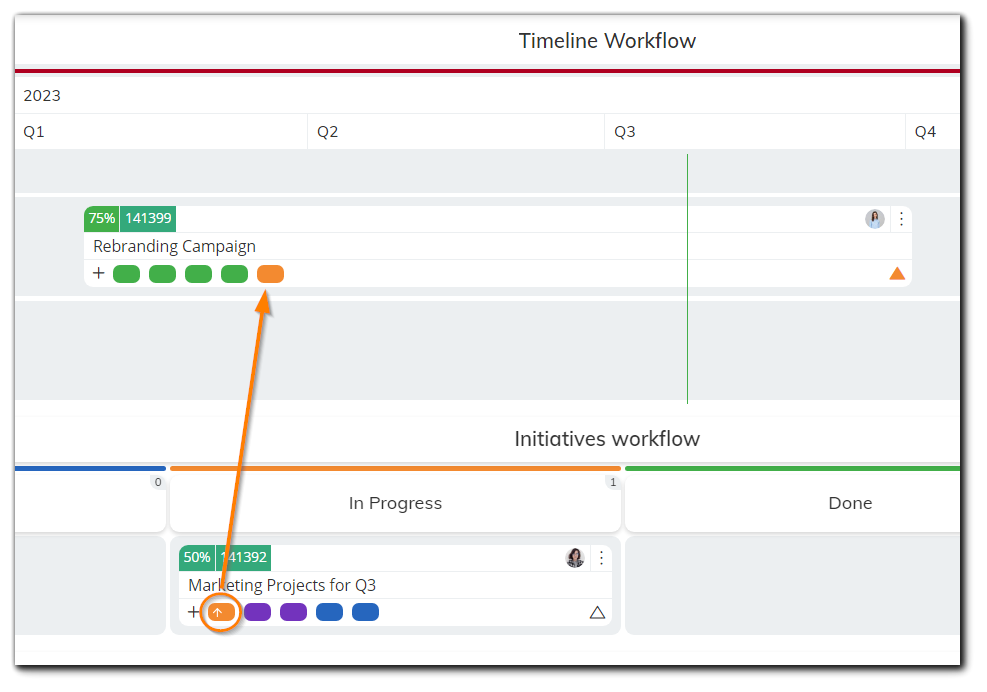The width and height of the screenshot is (987, 692).
Task: Click the Rebranding Campaign card title link
Action: tap(173, 246)
